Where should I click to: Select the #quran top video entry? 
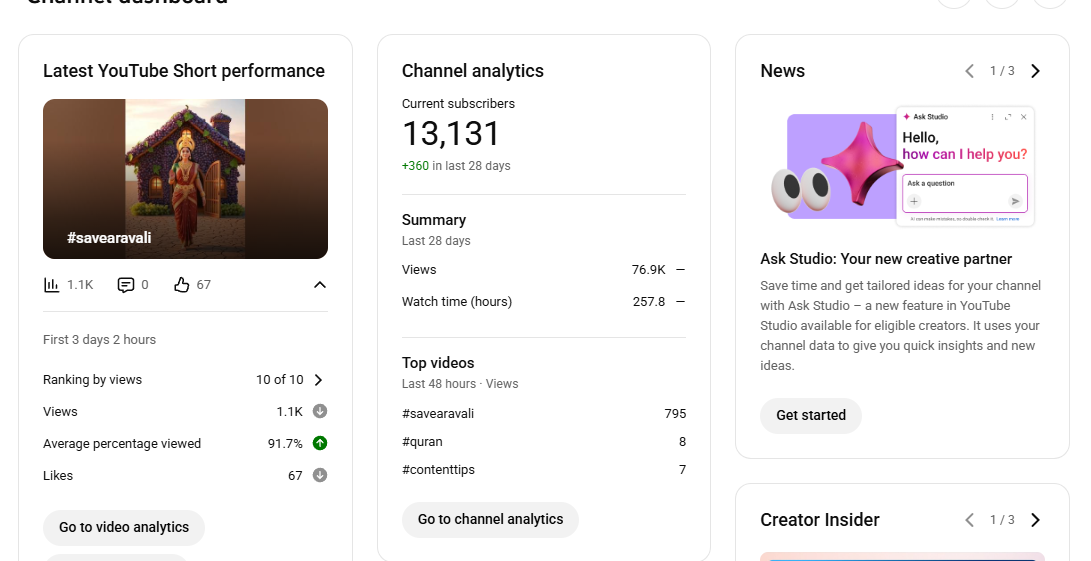(422, 441)
